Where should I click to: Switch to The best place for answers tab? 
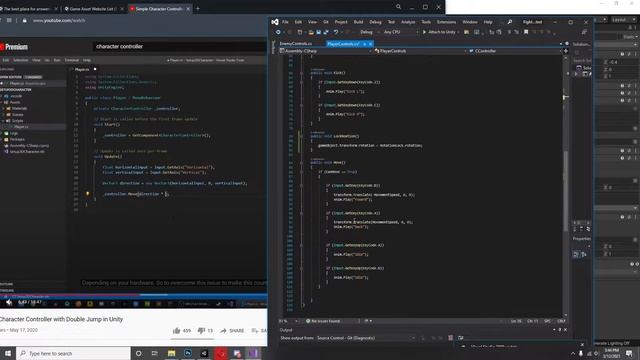28,9
